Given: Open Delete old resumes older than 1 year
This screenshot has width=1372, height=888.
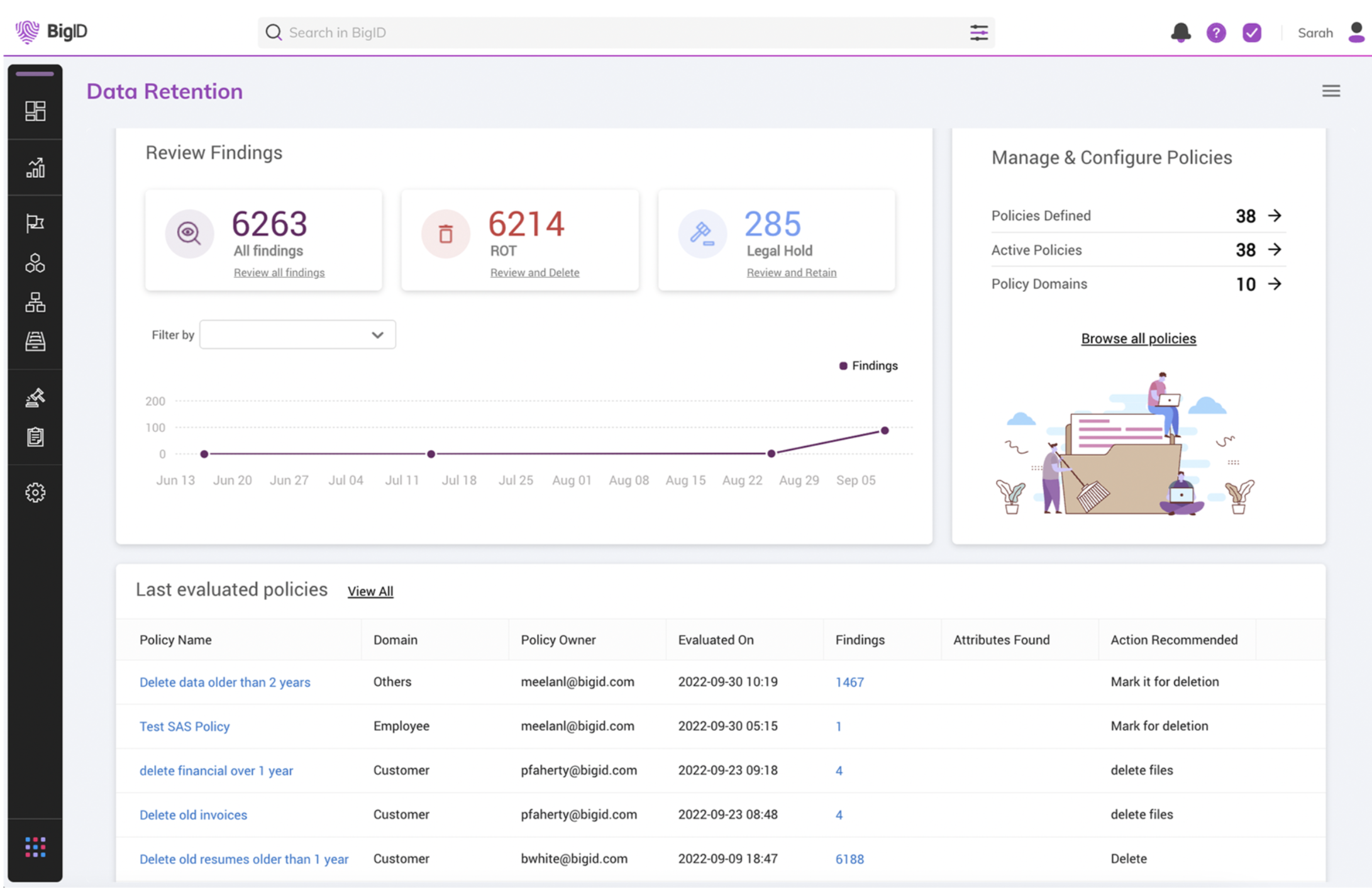Looking at the screenshot, I should point(243,859).
